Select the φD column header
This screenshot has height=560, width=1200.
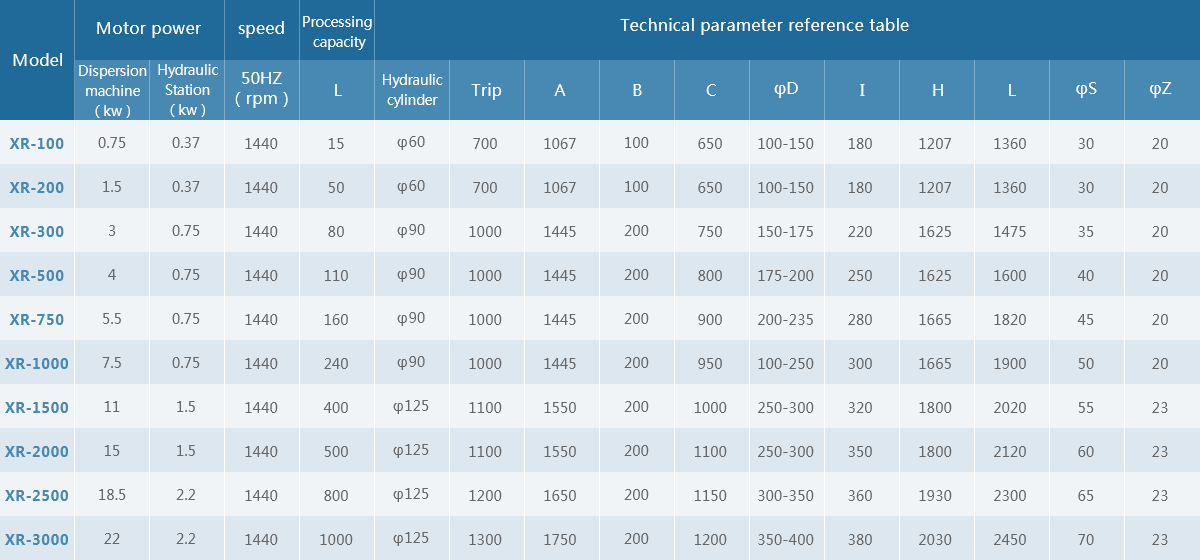tap(786, 89)
